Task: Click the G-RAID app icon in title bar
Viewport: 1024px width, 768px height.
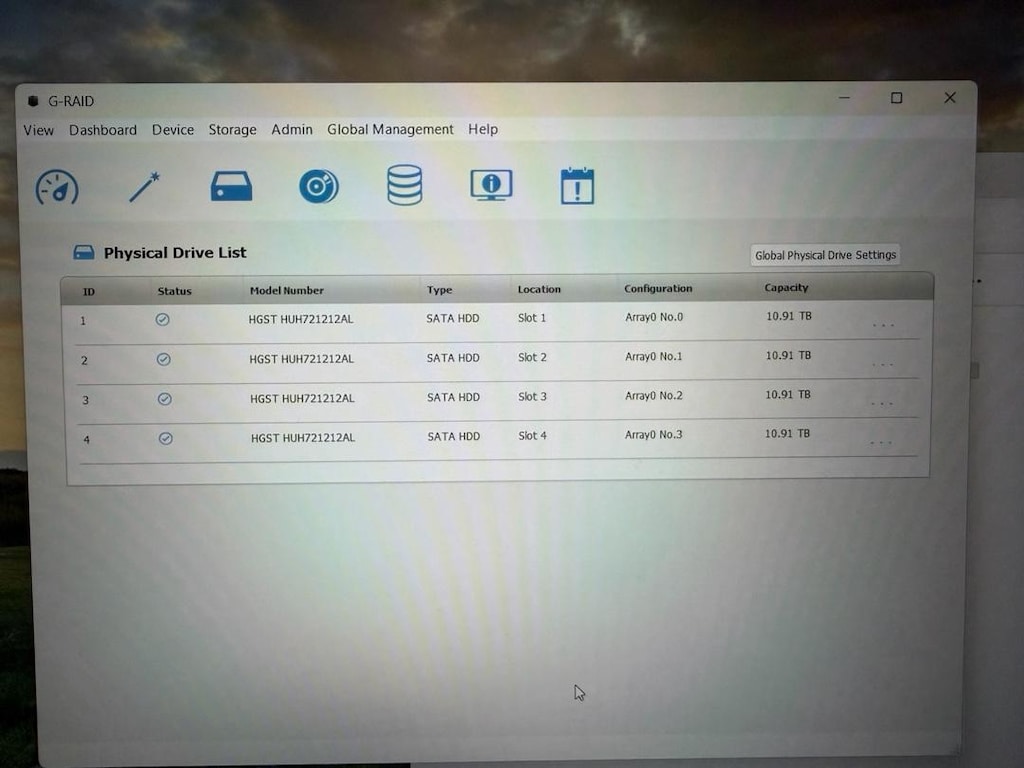Action: click(33, 101)
